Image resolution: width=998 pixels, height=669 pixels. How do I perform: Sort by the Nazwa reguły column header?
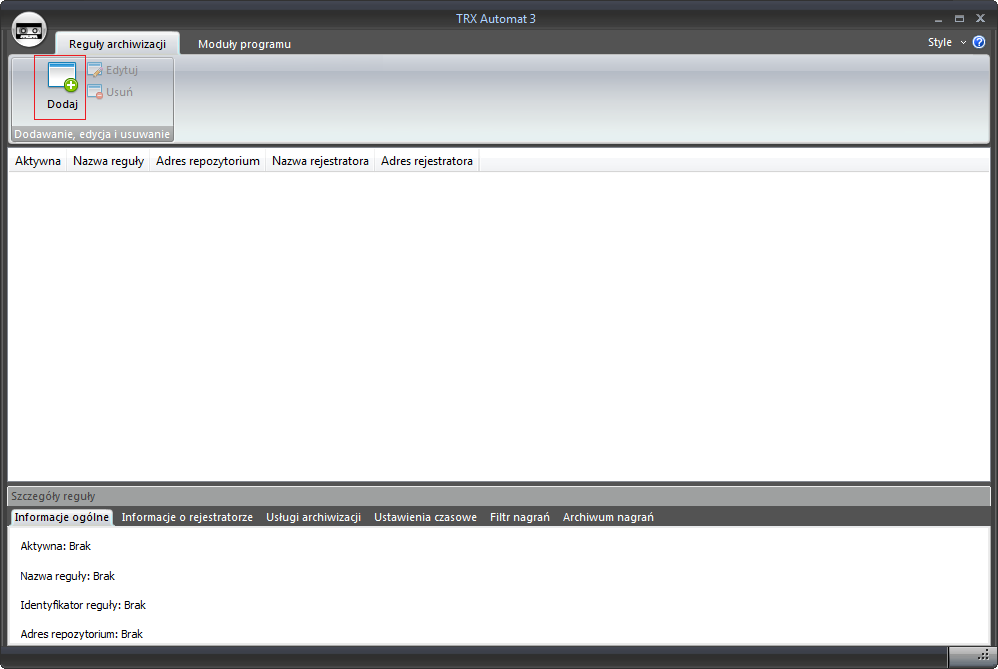(108, 161)
